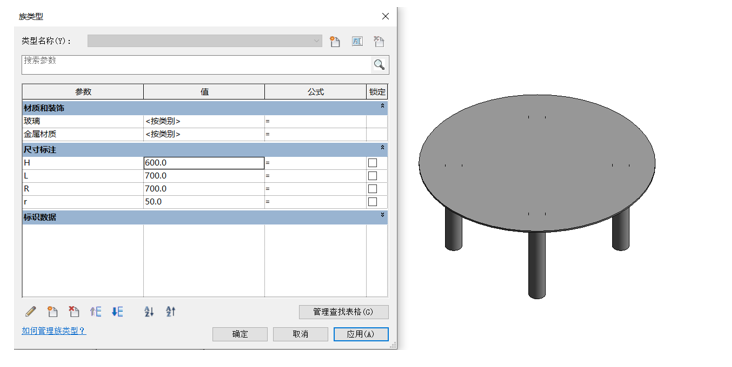Click the formula cell for parameter L

click(316, 176)
